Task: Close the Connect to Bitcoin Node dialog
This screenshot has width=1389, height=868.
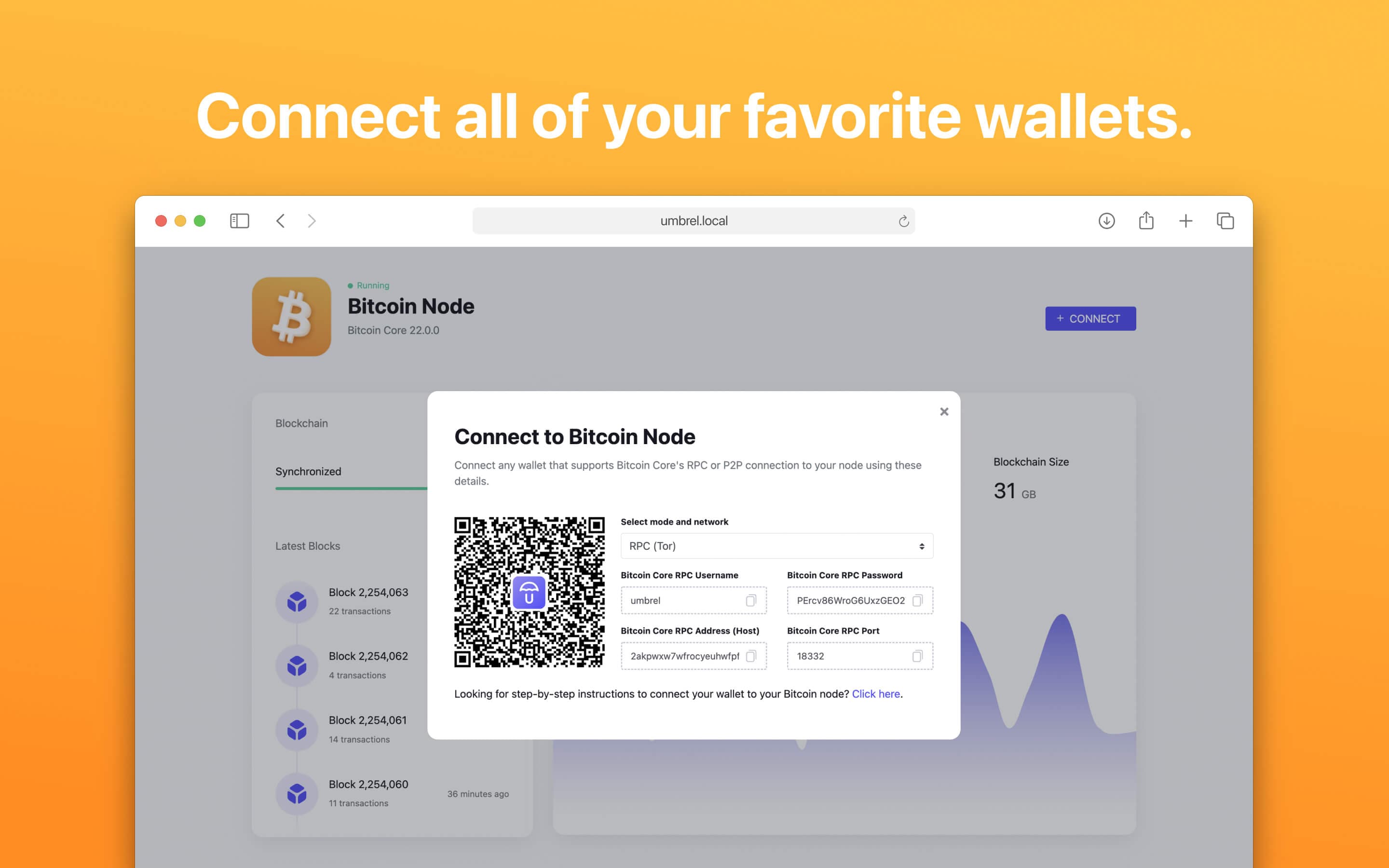Action: 944,411
